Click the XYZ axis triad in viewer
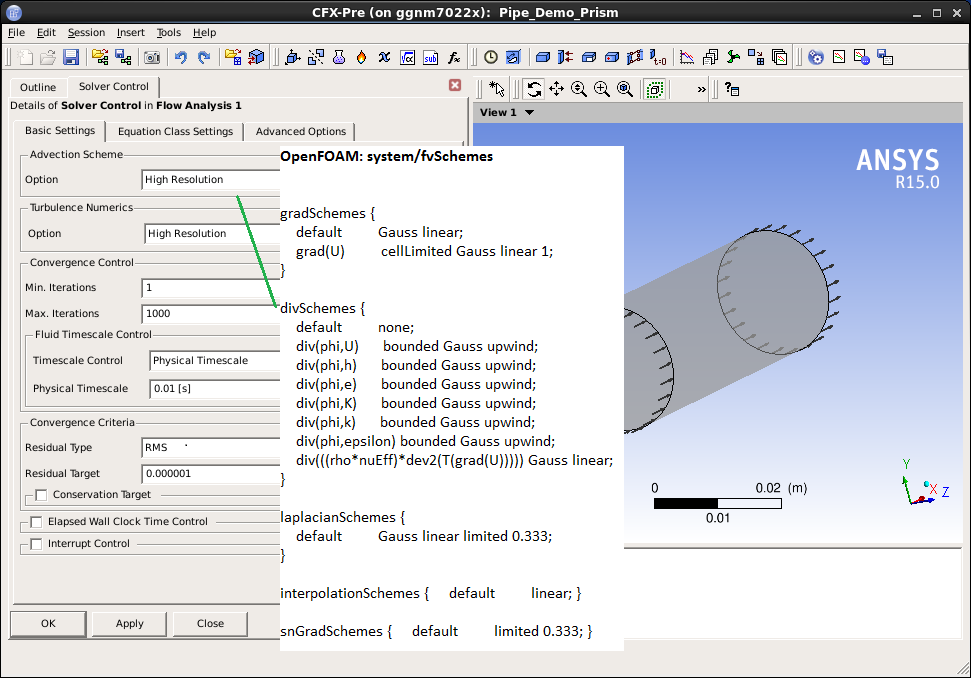The image size is (971, 678). [924, 483]
